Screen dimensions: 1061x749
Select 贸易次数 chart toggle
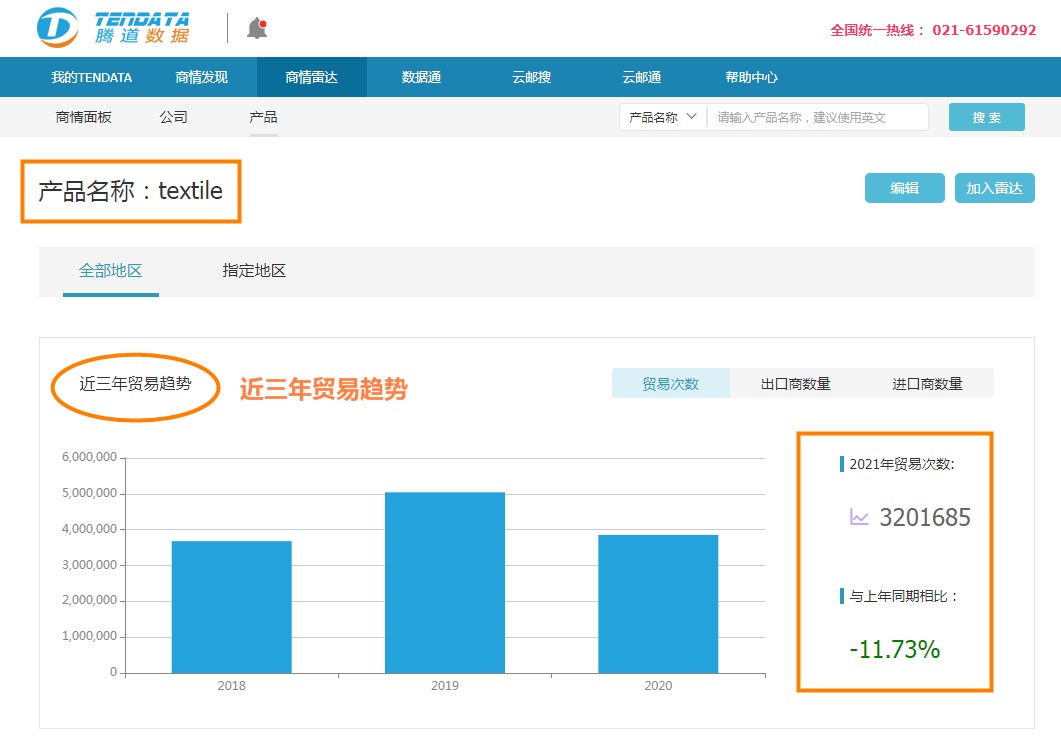pos(671,384)
